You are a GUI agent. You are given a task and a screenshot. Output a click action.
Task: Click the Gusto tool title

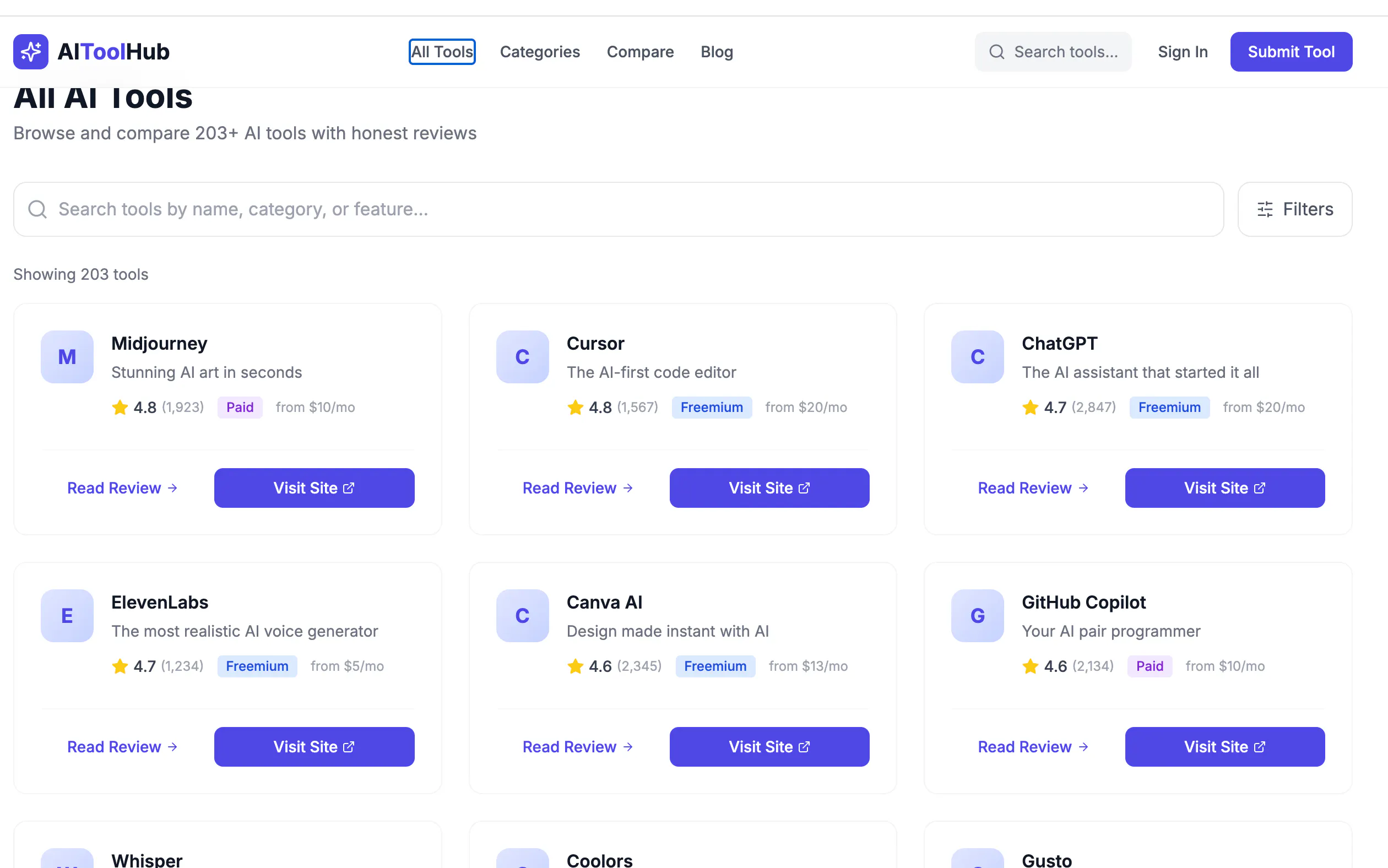coord(1047,860)
